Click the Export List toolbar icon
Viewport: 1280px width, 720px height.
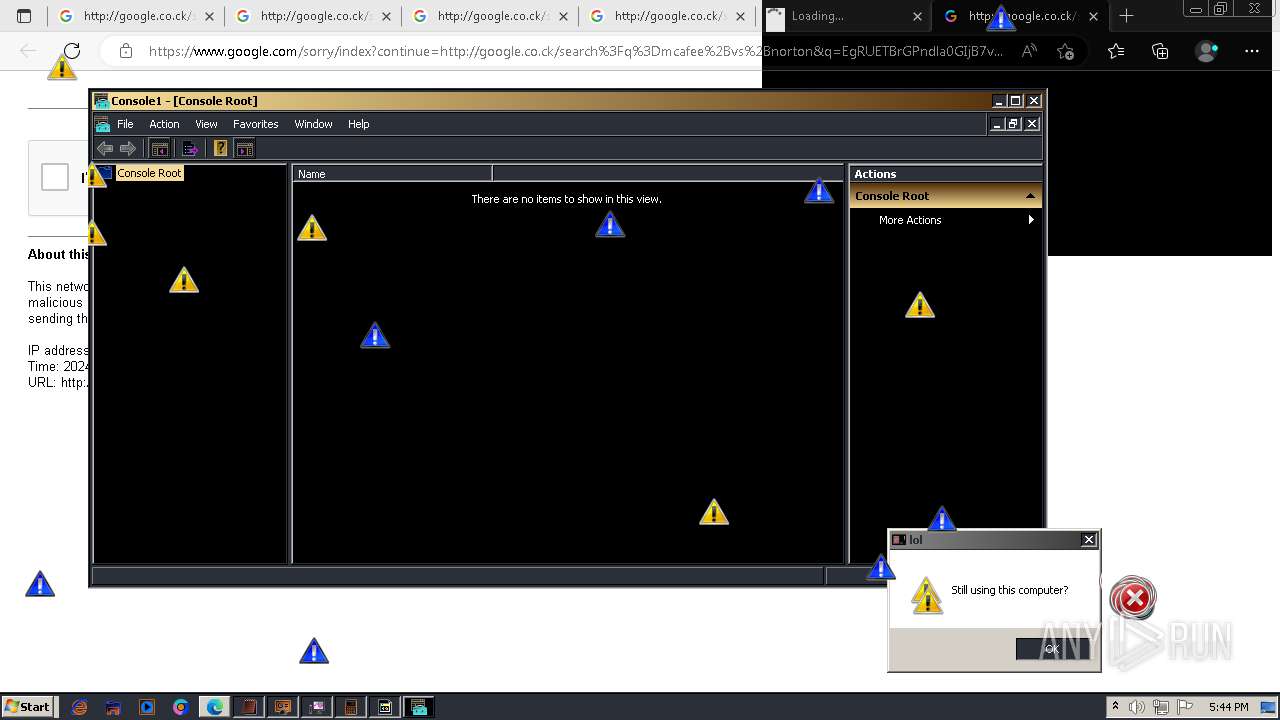click(189, 149)
